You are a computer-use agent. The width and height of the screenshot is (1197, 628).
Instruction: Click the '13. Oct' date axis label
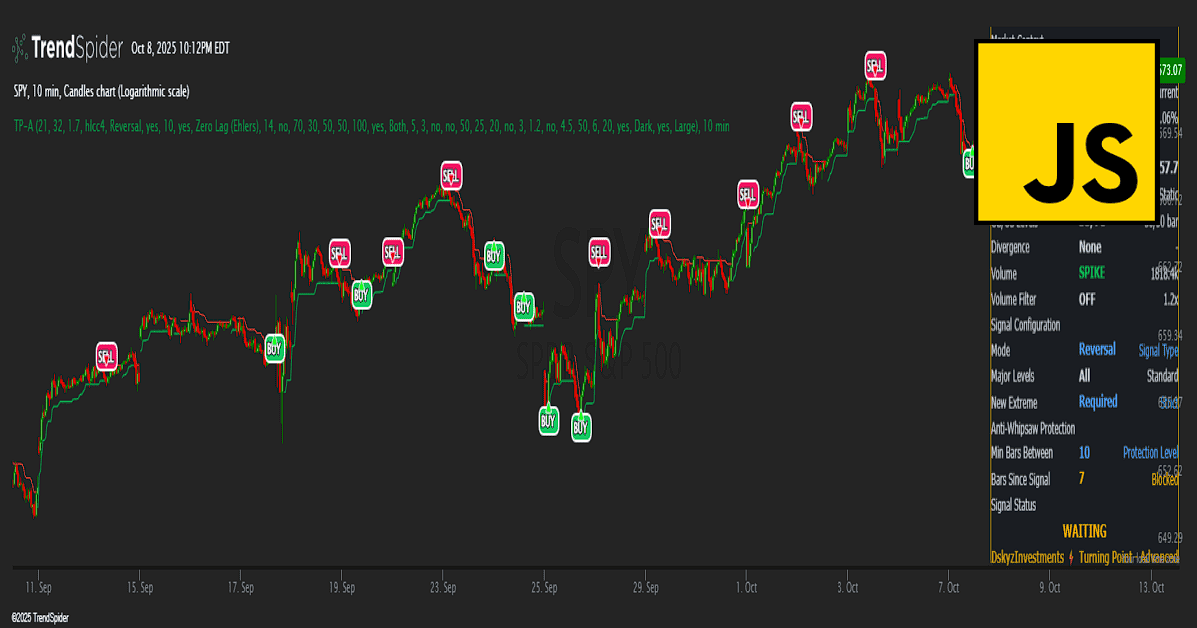point(1151,588)
